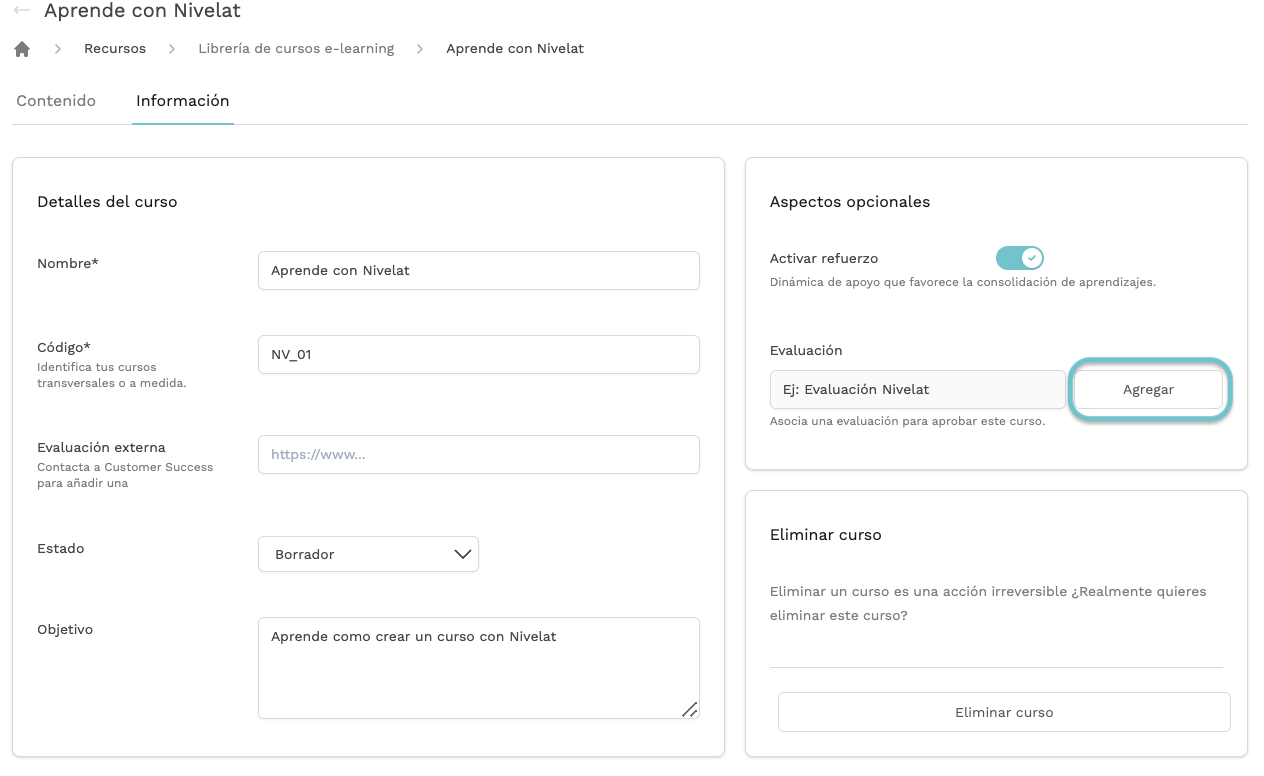Click the Eliminar curso section heading
This screenshot has width=1264, height=776.
pos(826,535)
